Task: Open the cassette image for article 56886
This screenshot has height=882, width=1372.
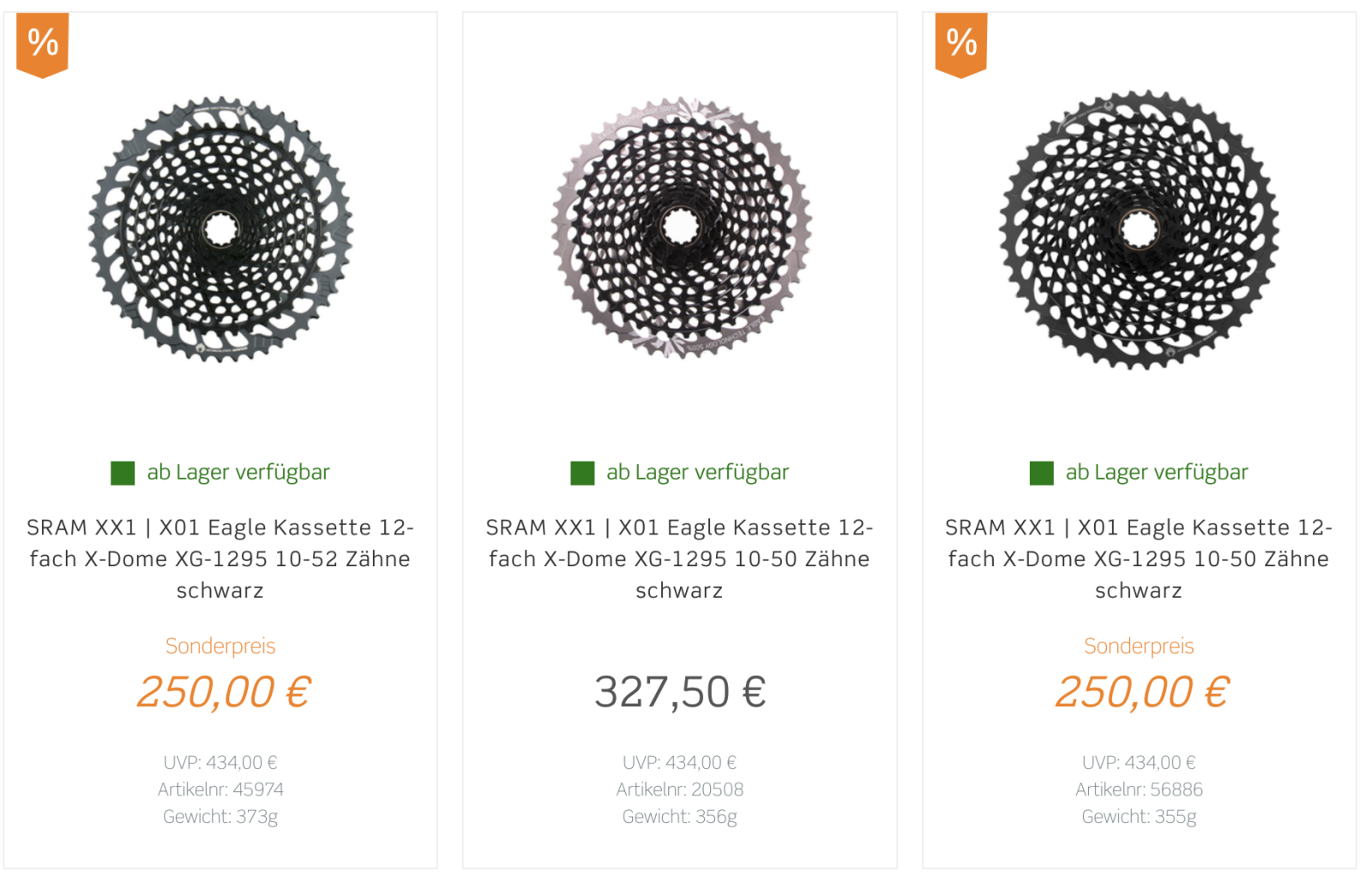Action: pyautogui.click(x=1139, y=229)
